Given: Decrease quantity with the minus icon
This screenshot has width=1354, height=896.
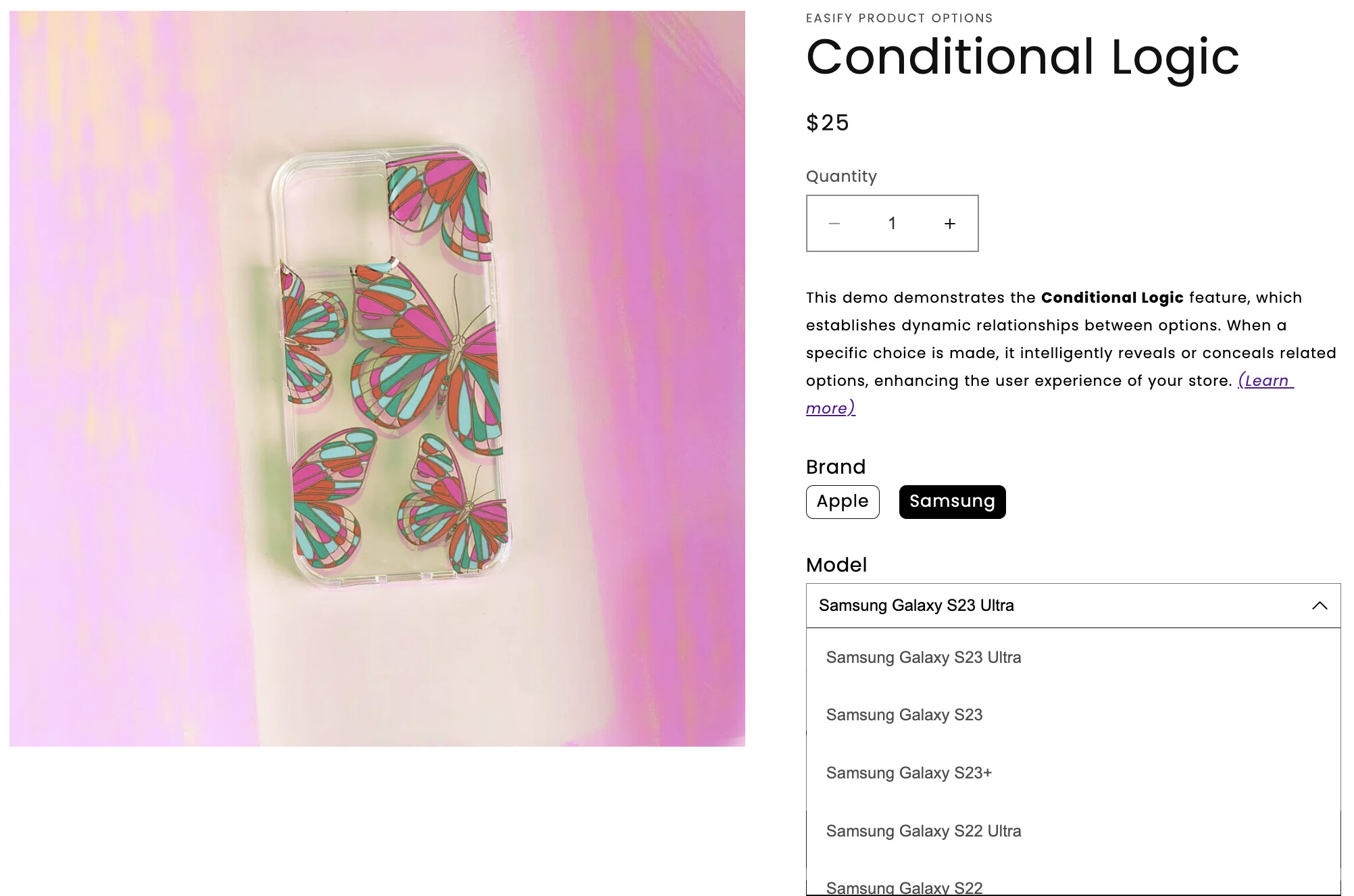Looking at the screenshot, I should tap(834, 224).
